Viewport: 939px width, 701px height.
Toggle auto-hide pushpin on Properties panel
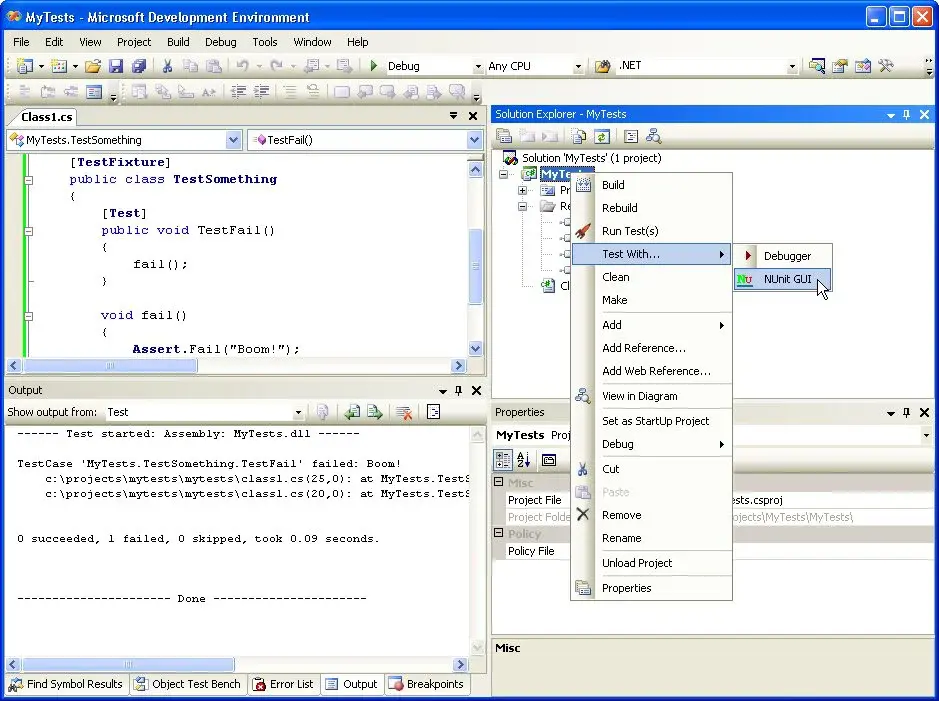[x=907, y=412]
